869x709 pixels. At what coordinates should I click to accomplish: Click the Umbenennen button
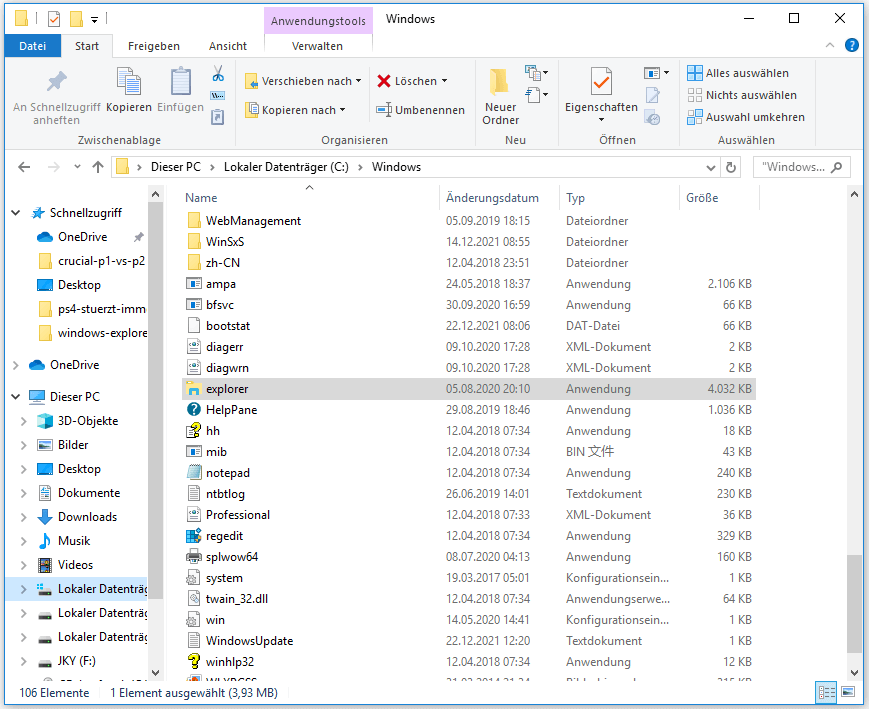coord(420,110)
